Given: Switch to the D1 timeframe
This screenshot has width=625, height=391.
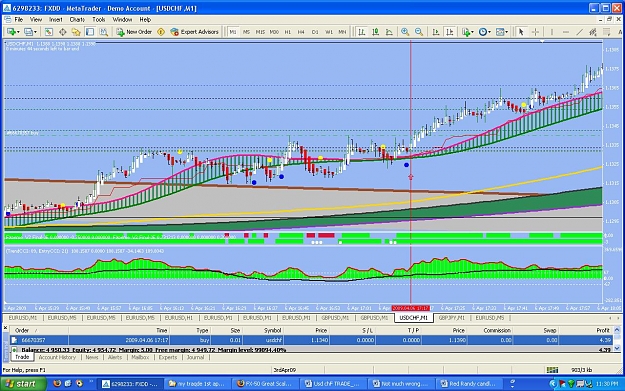Looking at the screenshot, I should 315,32.
